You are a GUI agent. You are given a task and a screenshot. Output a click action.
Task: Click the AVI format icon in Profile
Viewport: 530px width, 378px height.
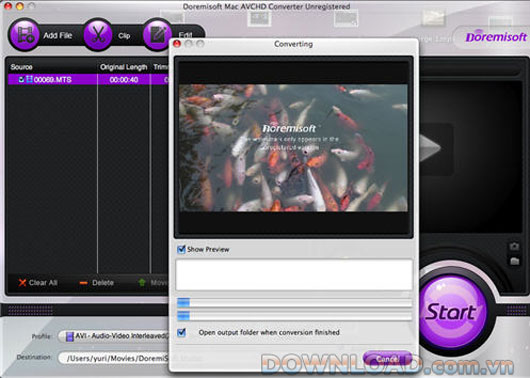click(70, 336)
